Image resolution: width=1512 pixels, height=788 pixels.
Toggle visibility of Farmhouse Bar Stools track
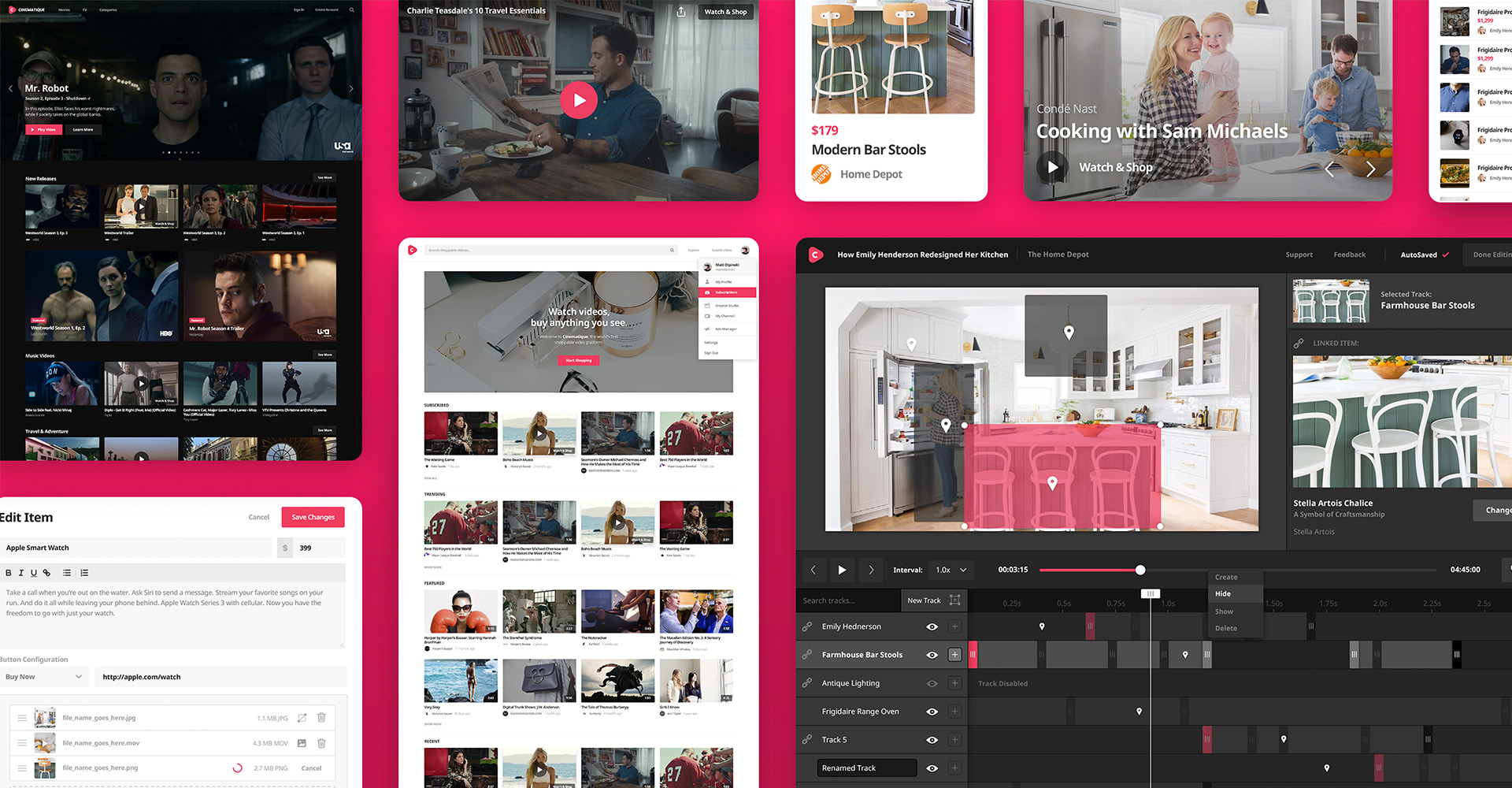point(932,655)
